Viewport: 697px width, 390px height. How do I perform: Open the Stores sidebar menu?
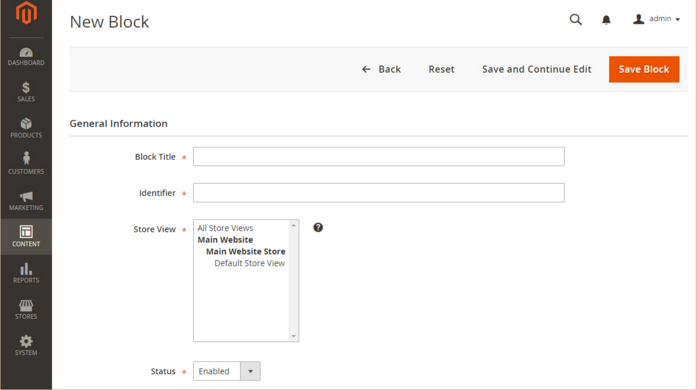(26, 310)
